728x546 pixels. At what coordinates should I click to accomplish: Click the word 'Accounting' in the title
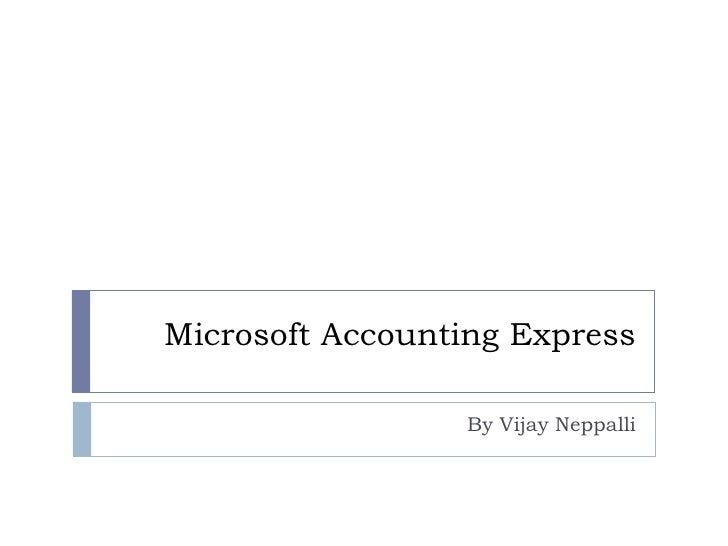tap(410, 336)
